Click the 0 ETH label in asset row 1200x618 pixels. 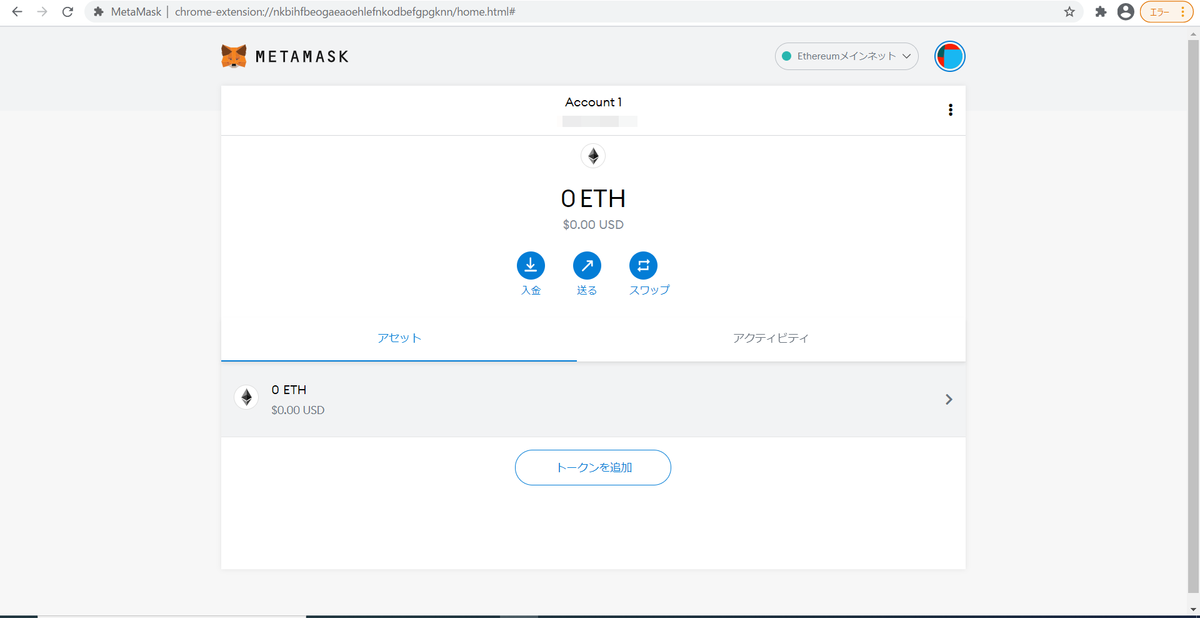click(x=289, y=390)
